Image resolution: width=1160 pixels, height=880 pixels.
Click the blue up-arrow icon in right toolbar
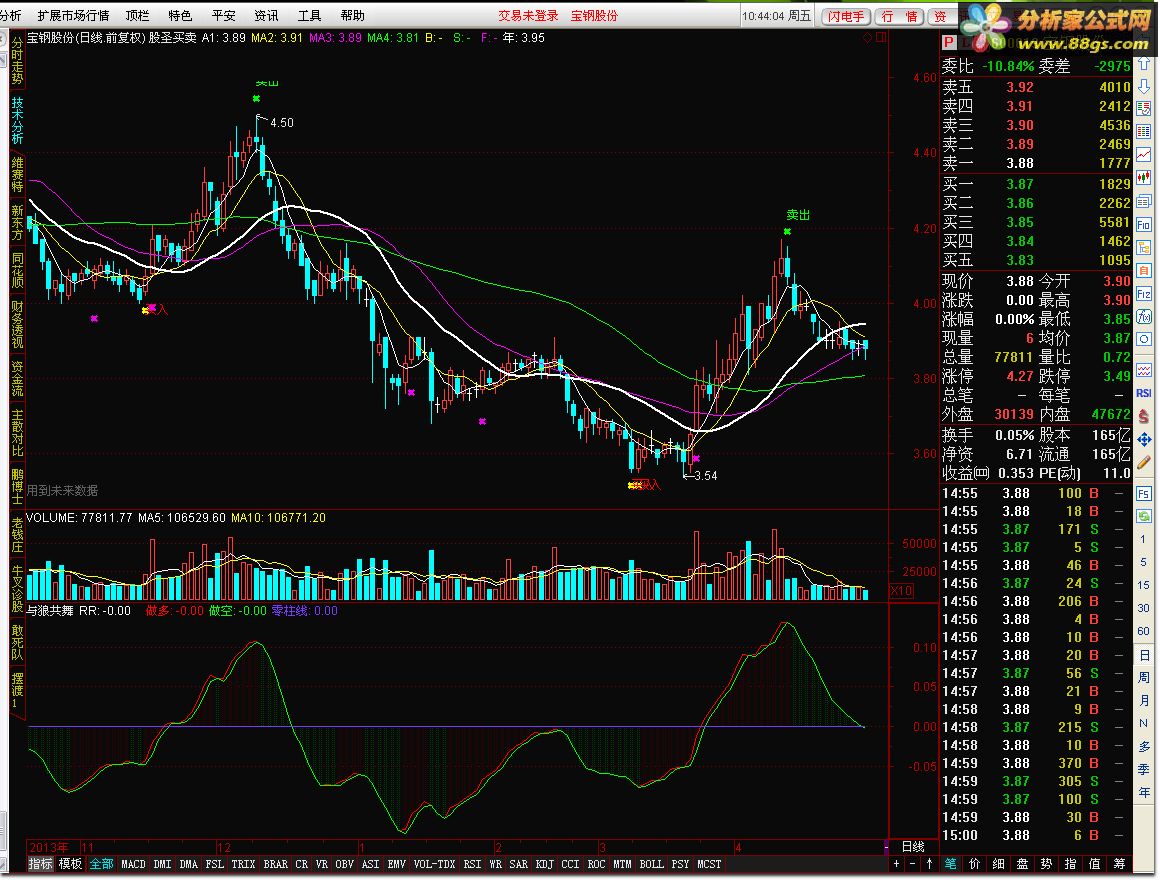click(x=1144, y=64)
